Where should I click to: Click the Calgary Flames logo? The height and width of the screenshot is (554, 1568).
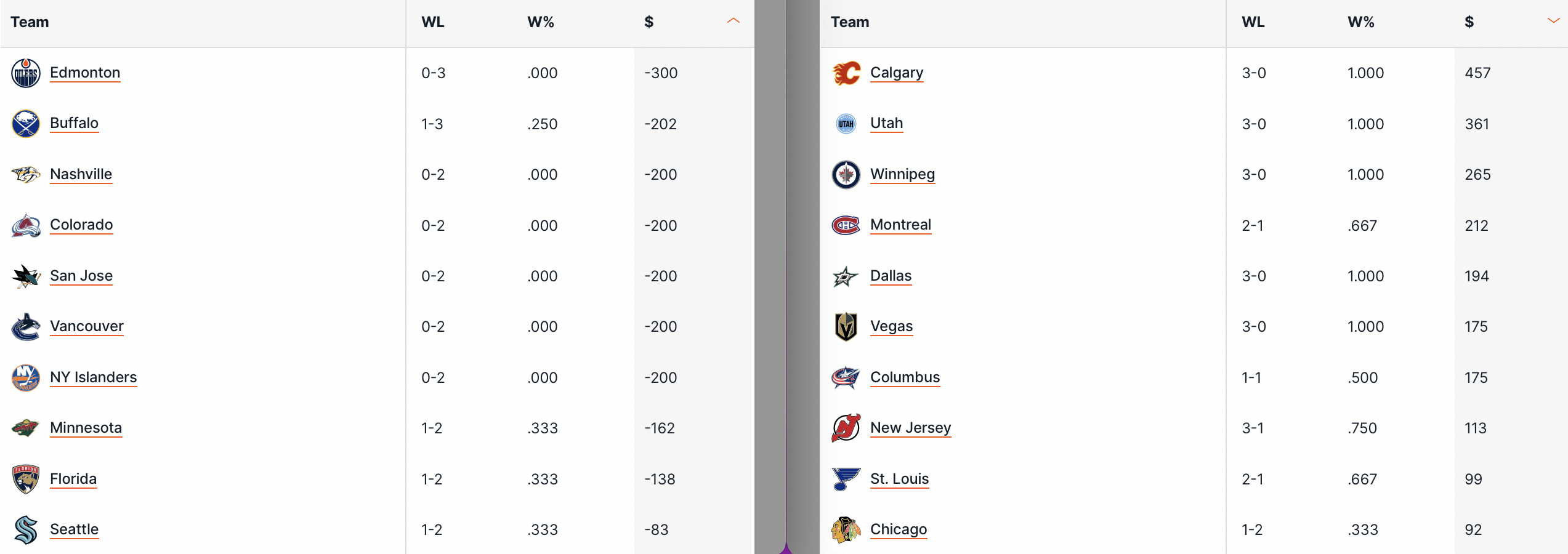pyautogui.click(x=846, y=72)
